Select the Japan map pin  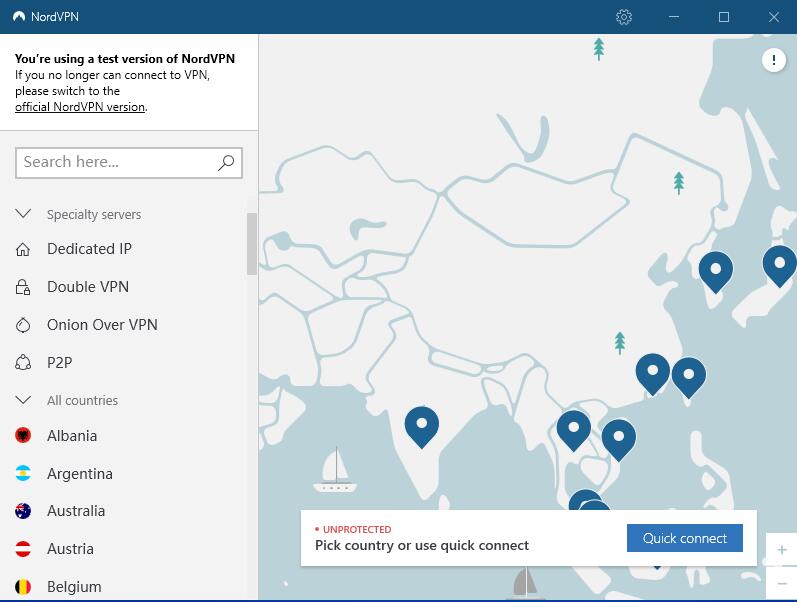pyautogui.click(x=780, y=266)
